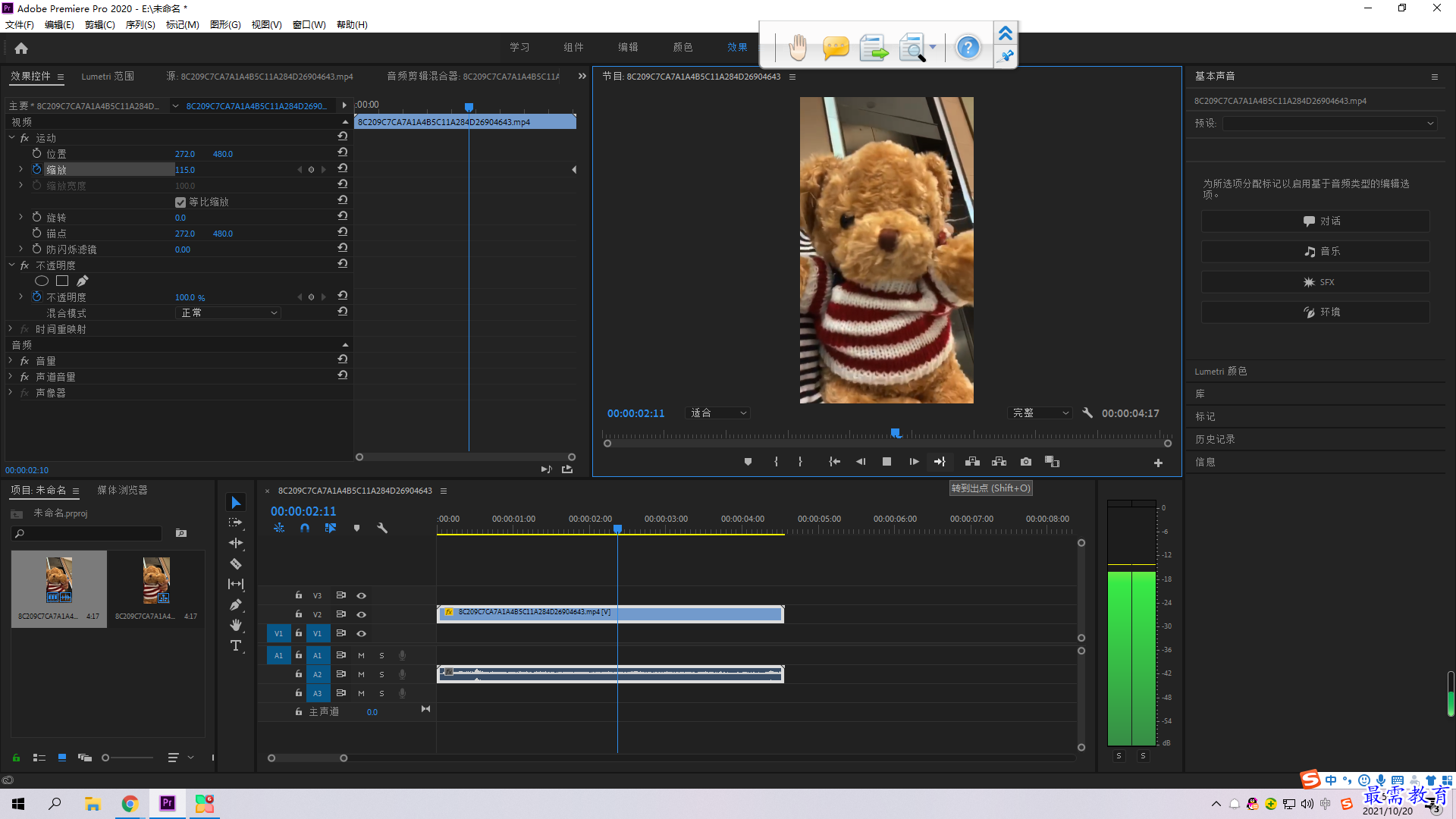Collapse the Motion effect group
The height and width of the screenshot is (819, 1456).
pyautogui.click(x=11, y=137)
